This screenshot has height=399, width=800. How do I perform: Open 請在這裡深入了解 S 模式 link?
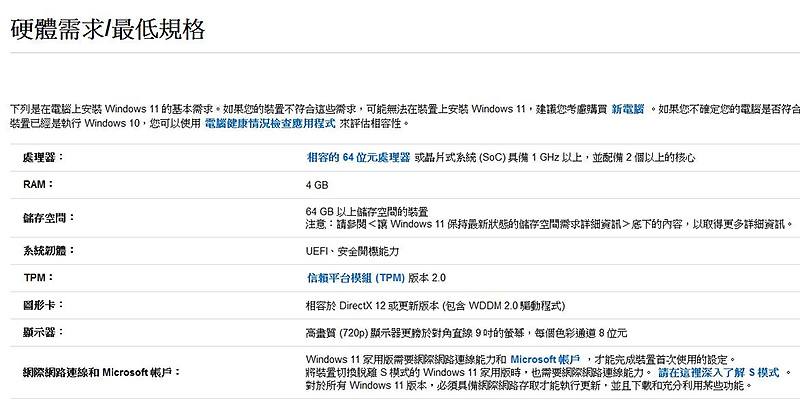pos(719,372)
